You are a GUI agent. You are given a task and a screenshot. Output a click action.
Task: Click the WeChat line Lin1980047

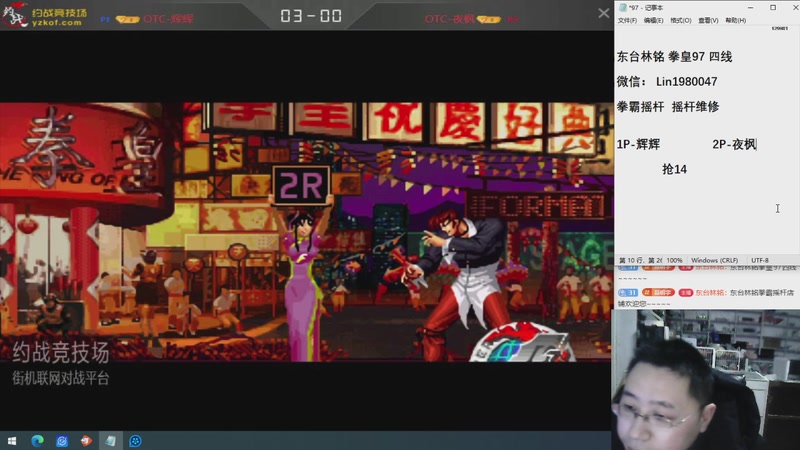click(667, 82)
